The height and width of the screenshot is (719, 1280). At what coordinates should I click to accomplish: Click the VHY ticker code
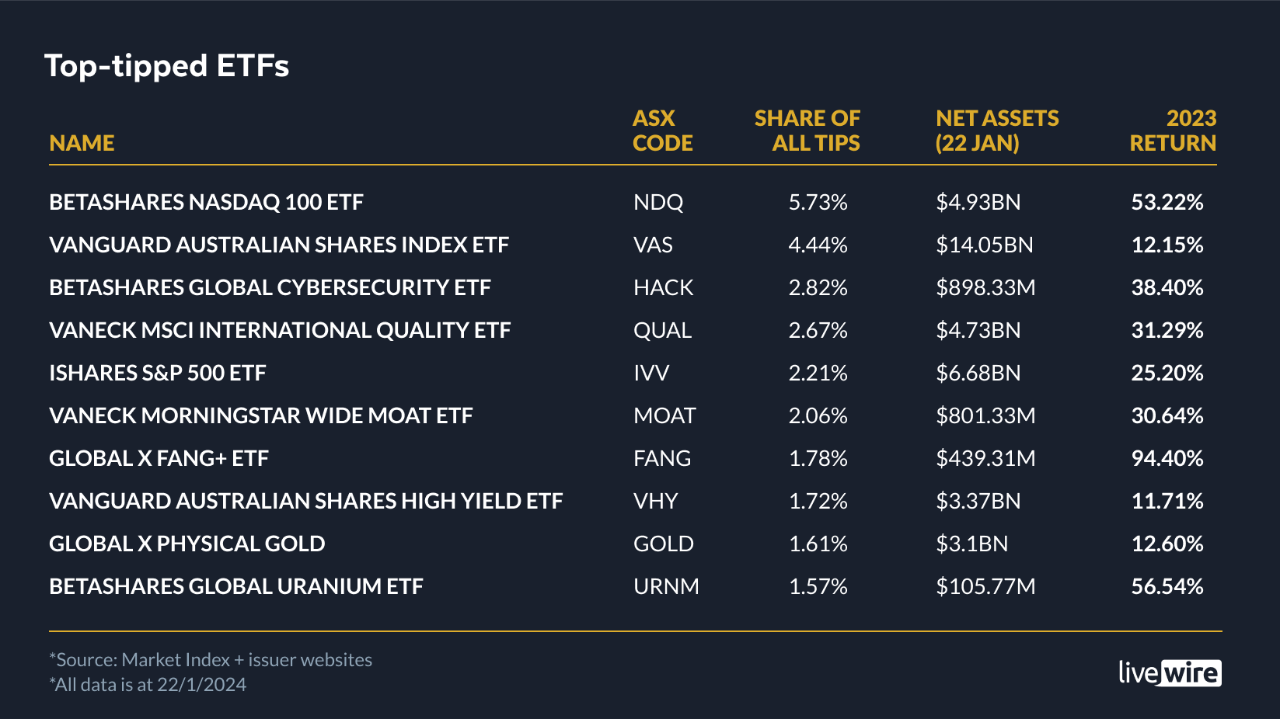(x=654, y=501)
